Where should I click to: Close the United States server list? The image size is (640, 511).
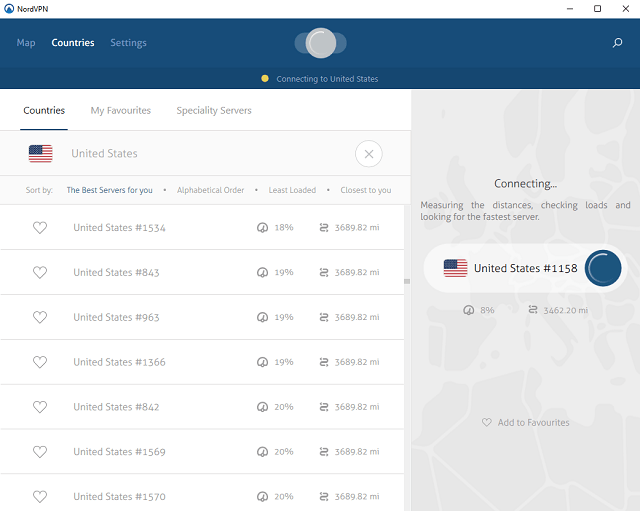tap(369, 154)
